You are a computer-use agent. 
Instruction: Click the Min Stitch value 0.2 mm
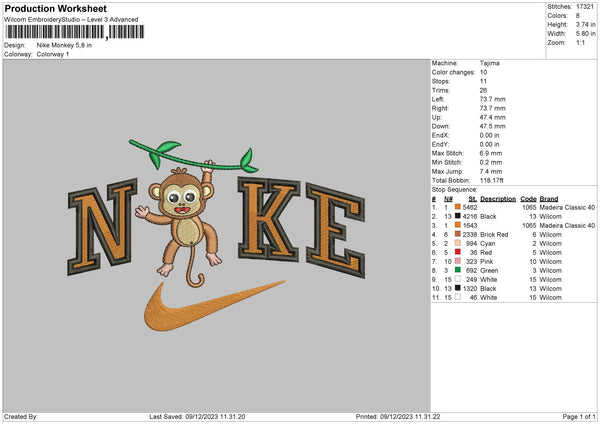(491, 162)
